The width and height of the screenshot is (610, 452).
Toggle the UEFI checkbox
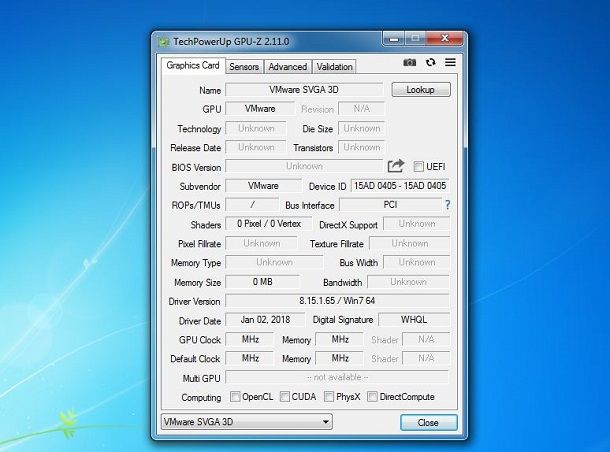[x=418, y=167]
